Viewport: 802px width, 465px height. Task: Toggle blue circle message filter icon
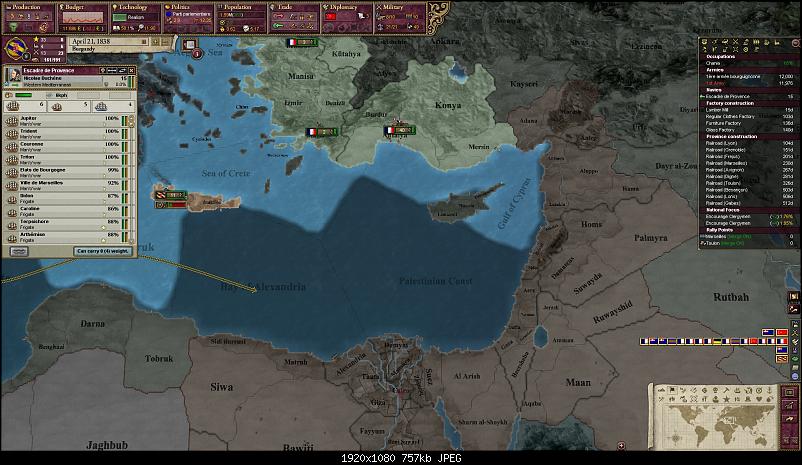(795, 377)
